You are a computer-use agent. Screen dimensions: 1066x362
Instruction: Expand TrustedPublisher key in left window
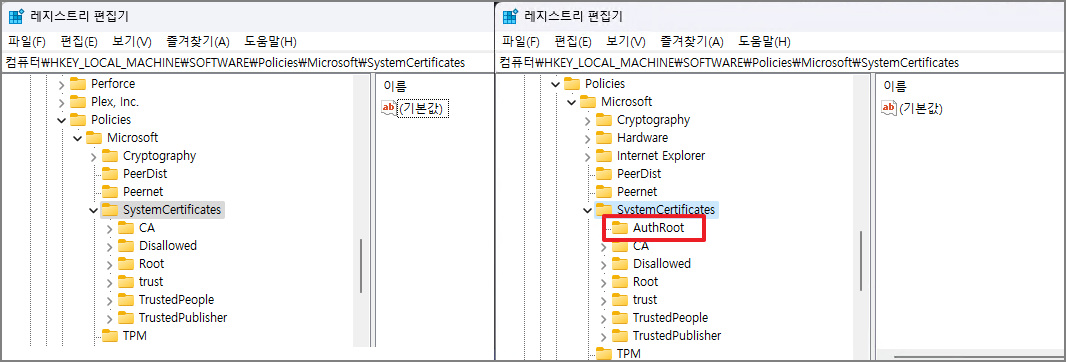point(110,318)
